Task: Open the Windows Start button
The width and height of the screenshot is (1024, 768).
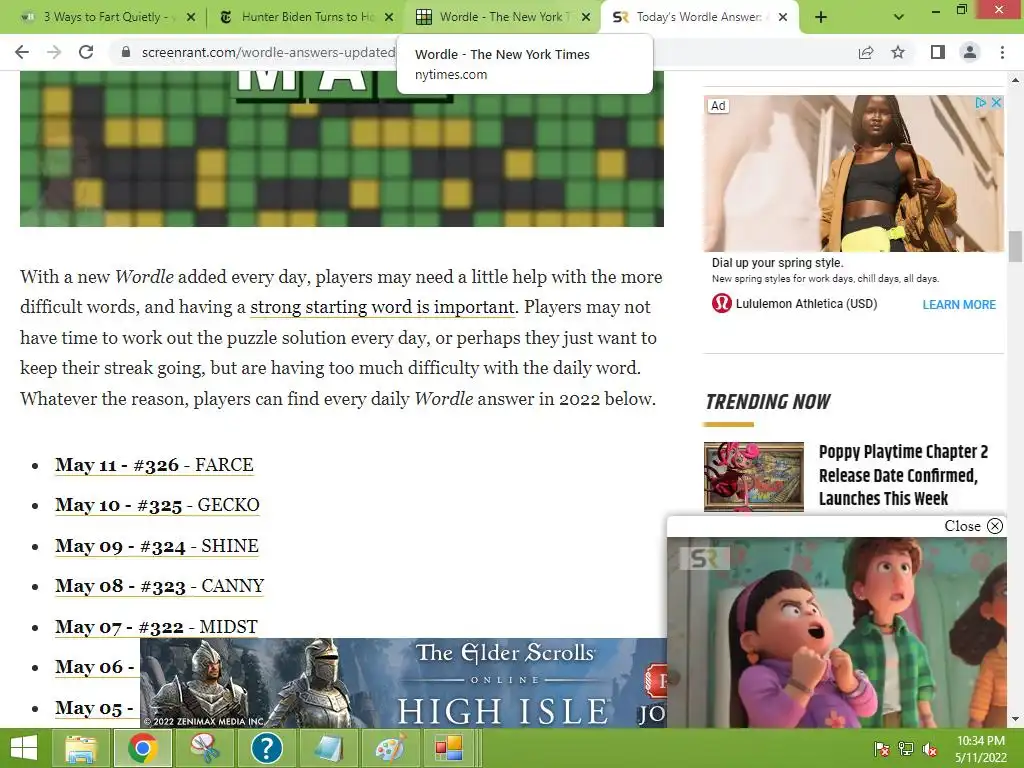Action: (24, 748)
